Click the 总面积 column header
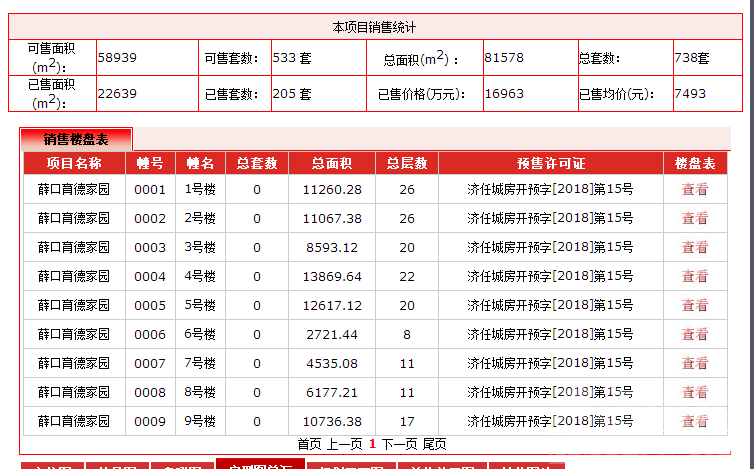This screenshot has height=469, width=754. click(x=332, y=163)
